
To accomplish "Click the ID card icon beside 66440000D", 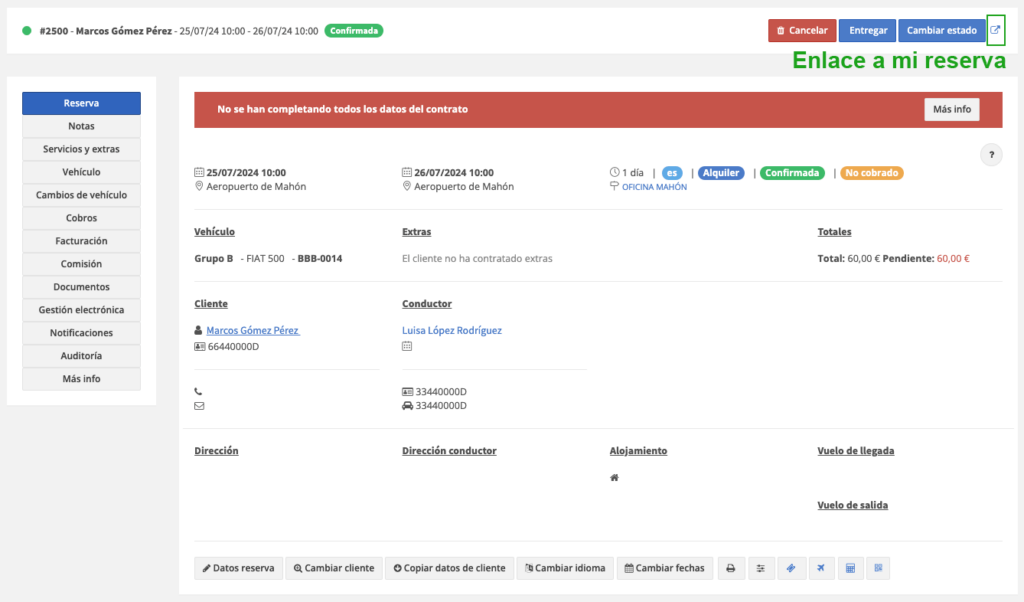I will [200, 347].
